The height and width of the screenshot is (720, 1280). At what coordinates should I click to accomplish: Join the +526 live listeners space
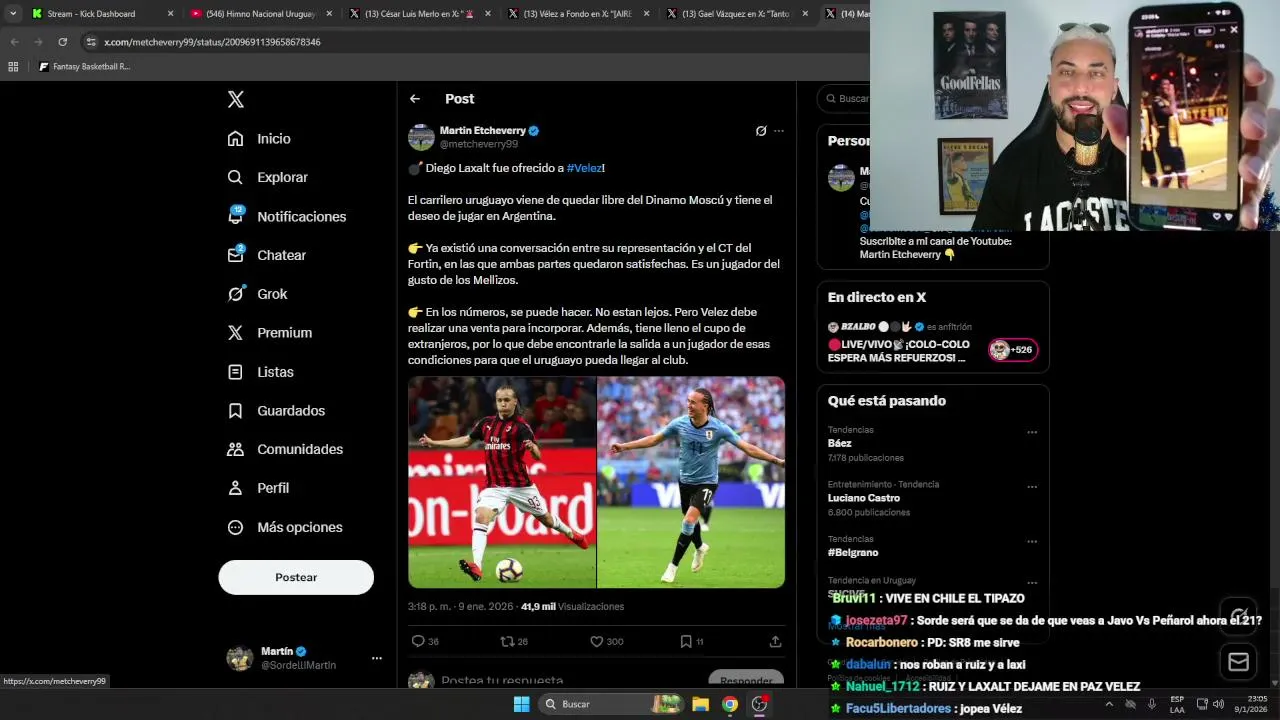click(x=1012, y=350)
